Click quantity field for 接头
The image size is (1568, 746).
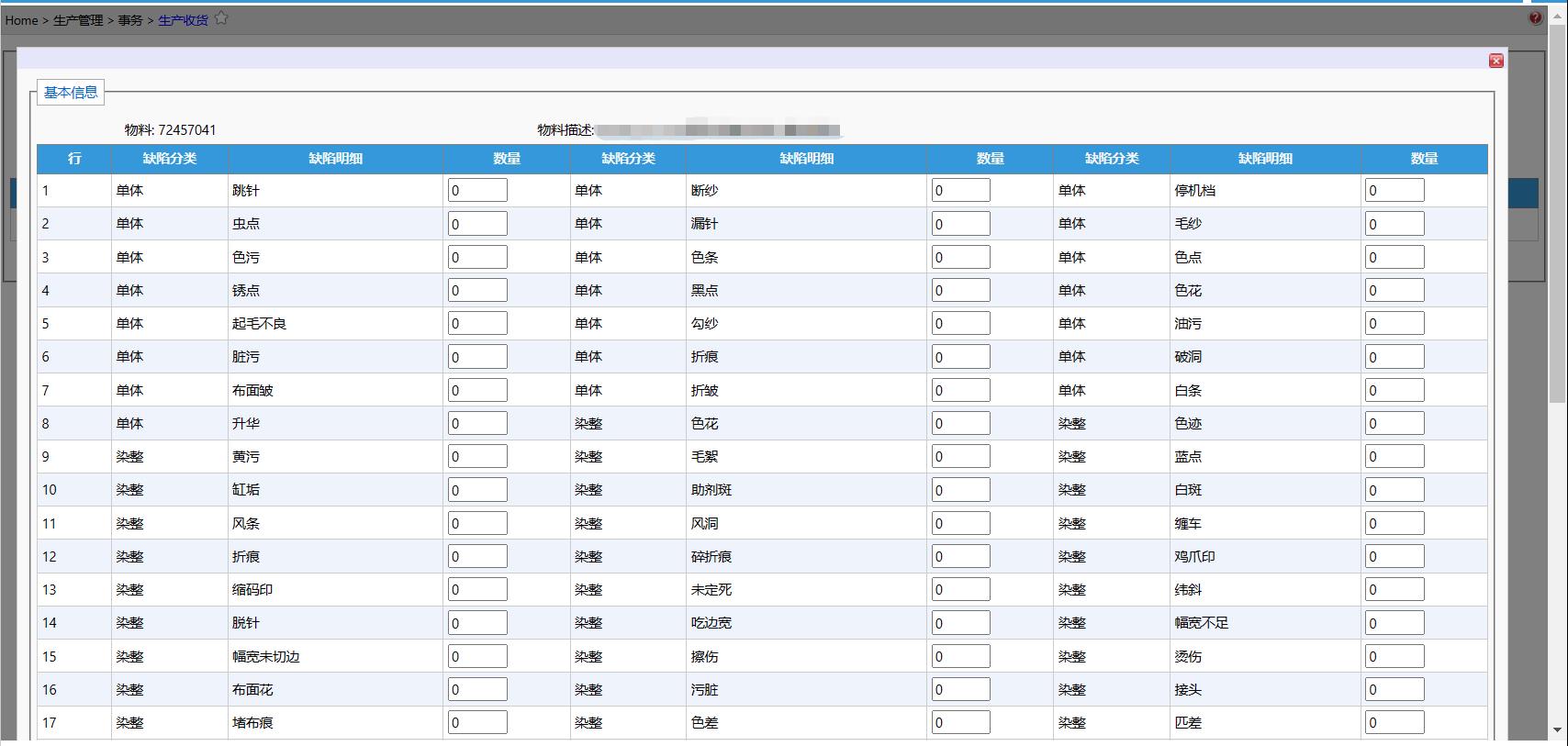click(1394, 689)
